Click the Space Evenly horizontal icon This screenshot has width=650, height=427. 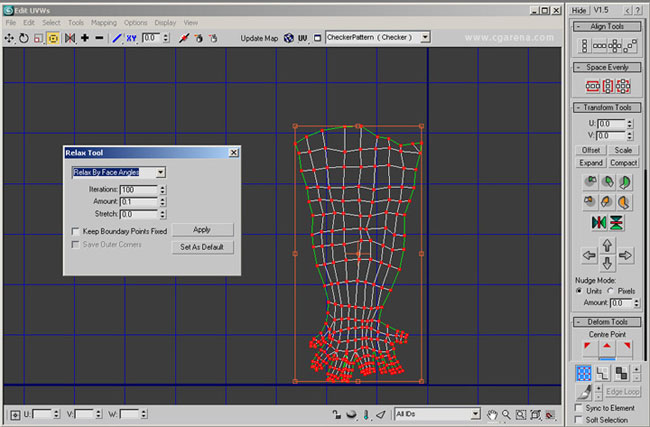[x=592, y=86]
